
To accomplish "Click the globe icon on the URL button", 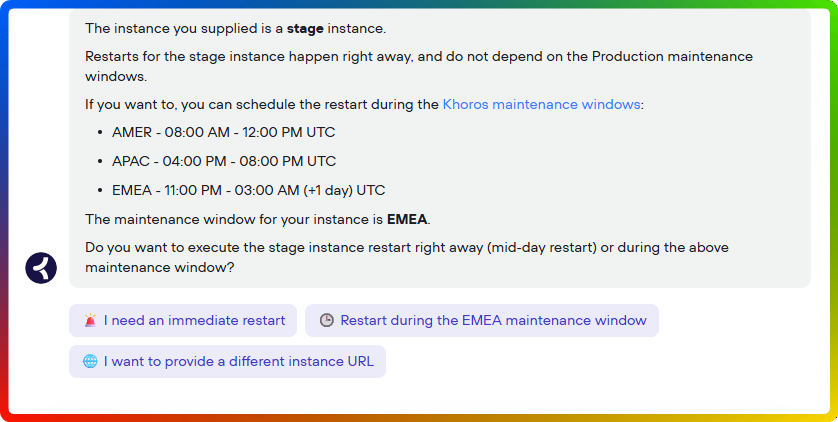I will pos(90,361).
